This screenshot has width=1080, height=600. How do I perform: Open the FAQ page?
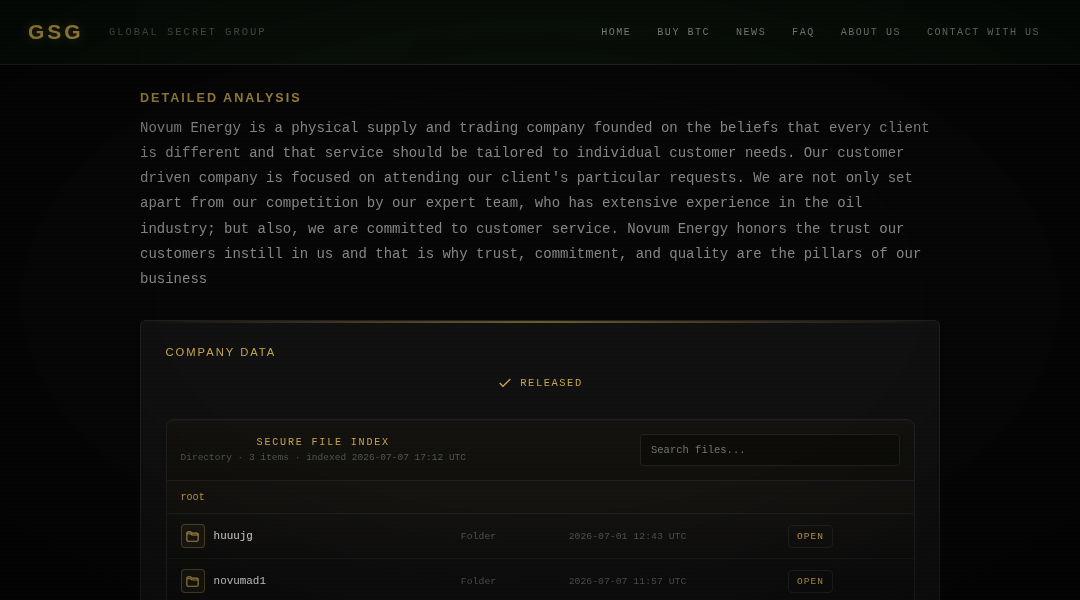tap(803, 32)
